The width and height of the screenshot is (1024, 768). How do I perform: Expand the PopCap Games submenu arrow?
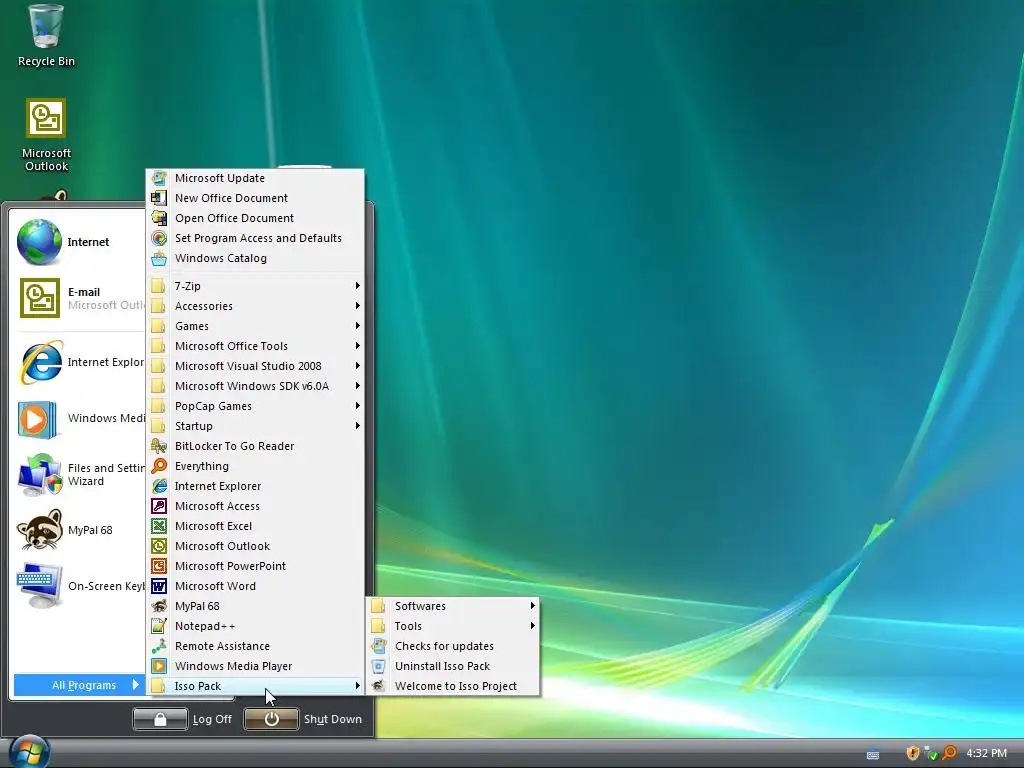(357, 406)
